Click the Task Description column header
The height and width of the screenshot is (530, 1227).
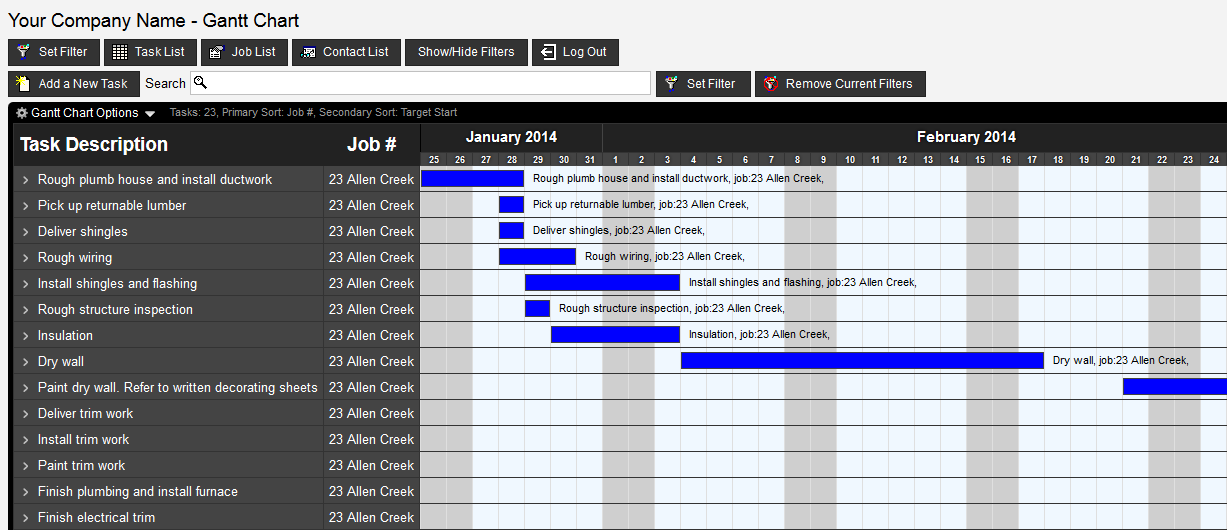coord(94,144)
